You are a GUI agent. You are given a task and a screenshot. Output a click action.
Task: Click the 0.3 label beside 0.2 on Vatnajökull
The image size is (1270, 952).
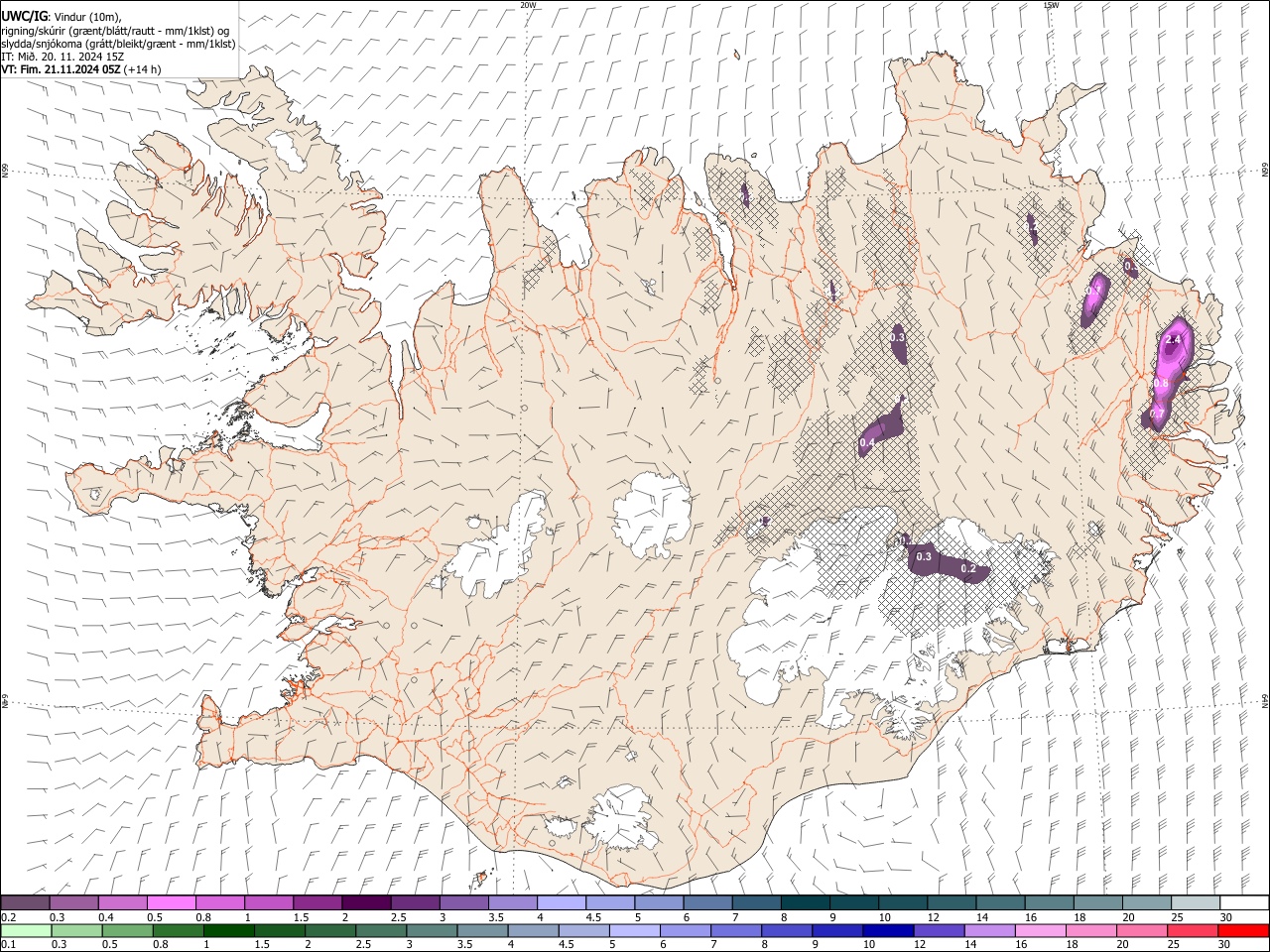pyautogui.click(x=924, y=556)
